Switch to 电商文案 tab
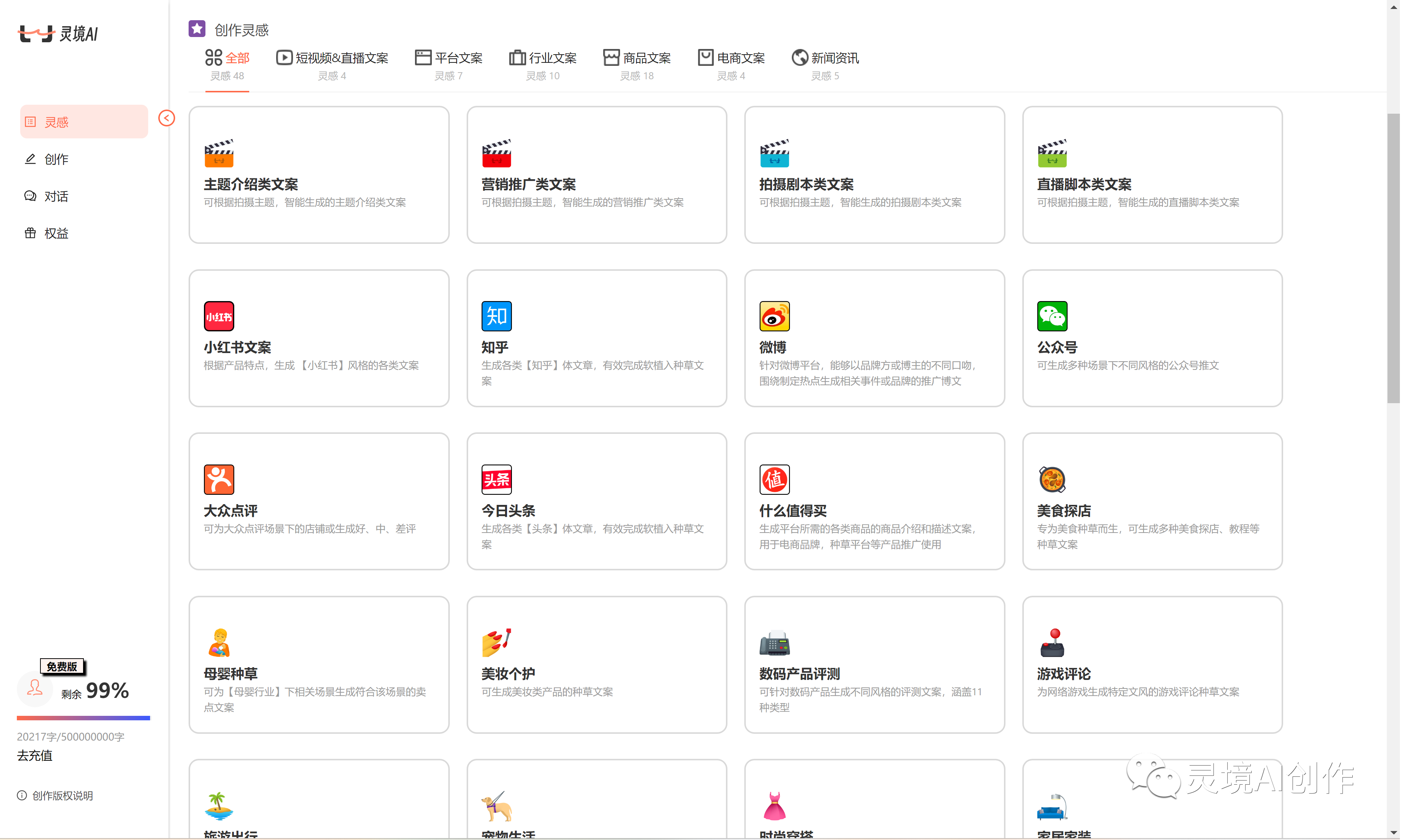 point(731,66)
